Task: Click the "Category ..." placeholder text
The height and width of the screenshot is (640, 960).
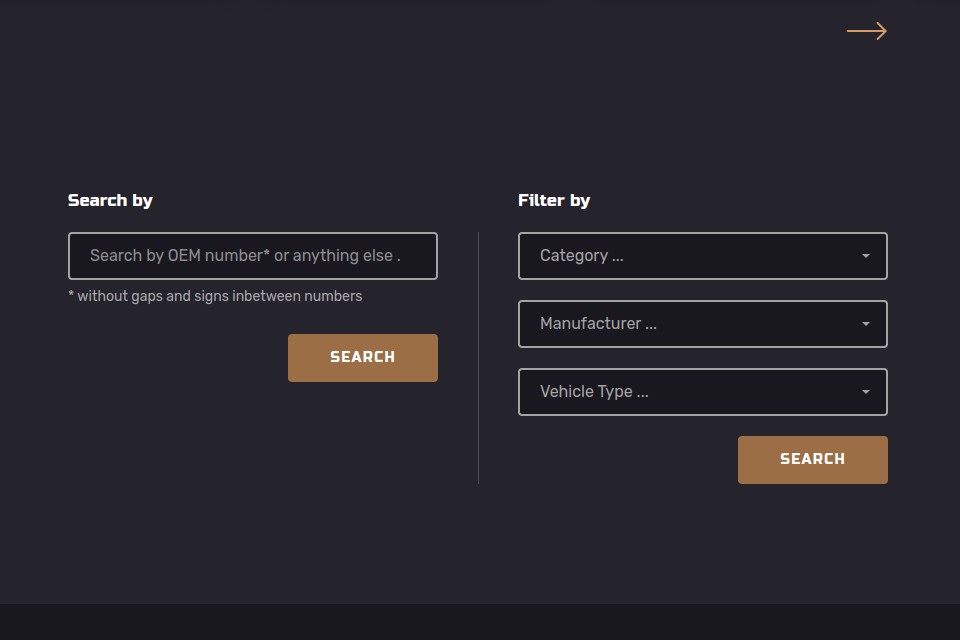Action: coord(581,256)
